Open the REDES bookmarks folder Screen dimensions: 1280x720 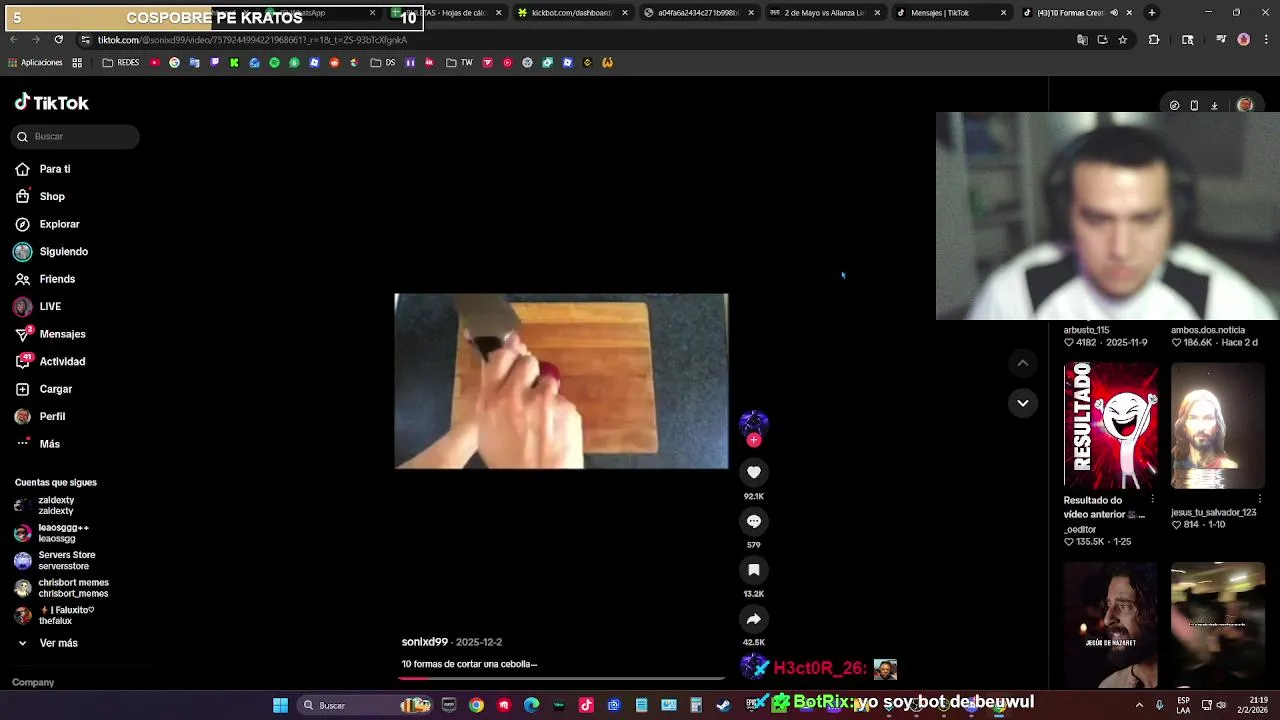pos(121,62)
